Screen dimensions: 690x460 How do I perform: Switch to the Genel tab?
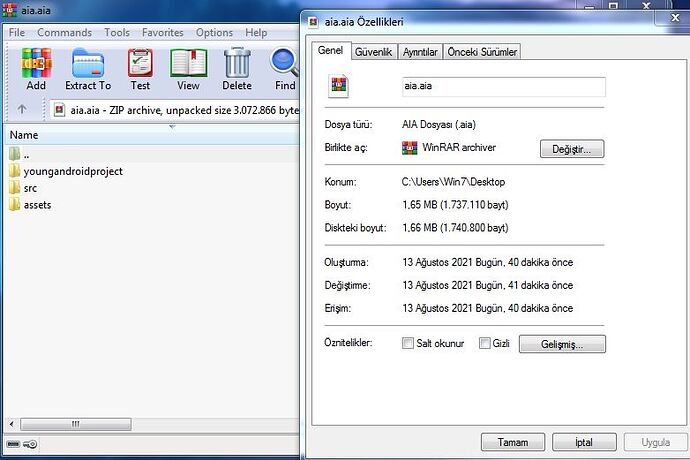pos(330,50)
